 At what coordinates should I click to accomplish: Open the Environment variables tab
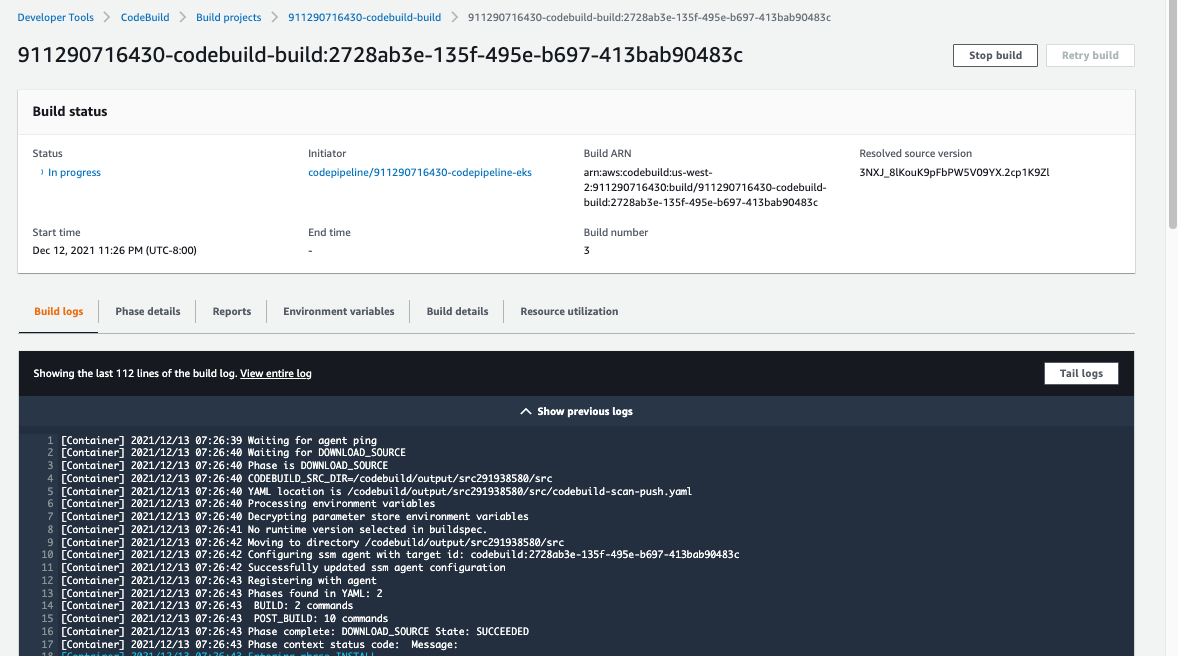[339, 311]
